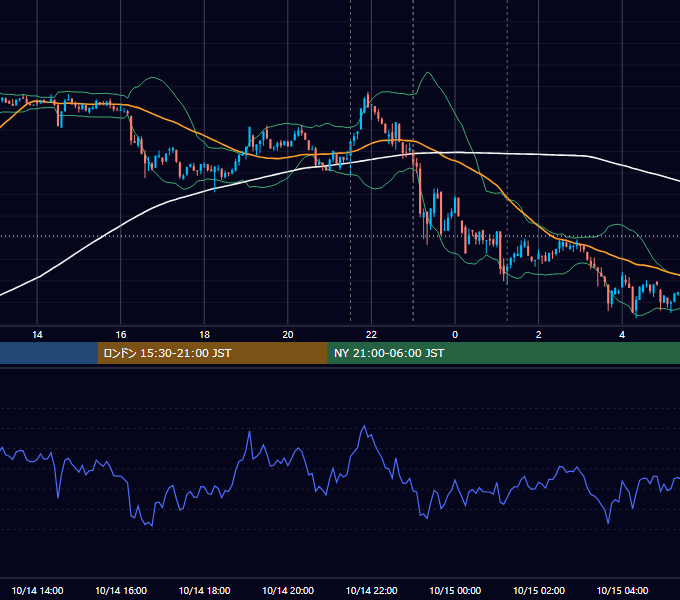Screen dimensions: 680x600
Task: Click the 10/14 22:00 date label
Action: coord(371,591)
